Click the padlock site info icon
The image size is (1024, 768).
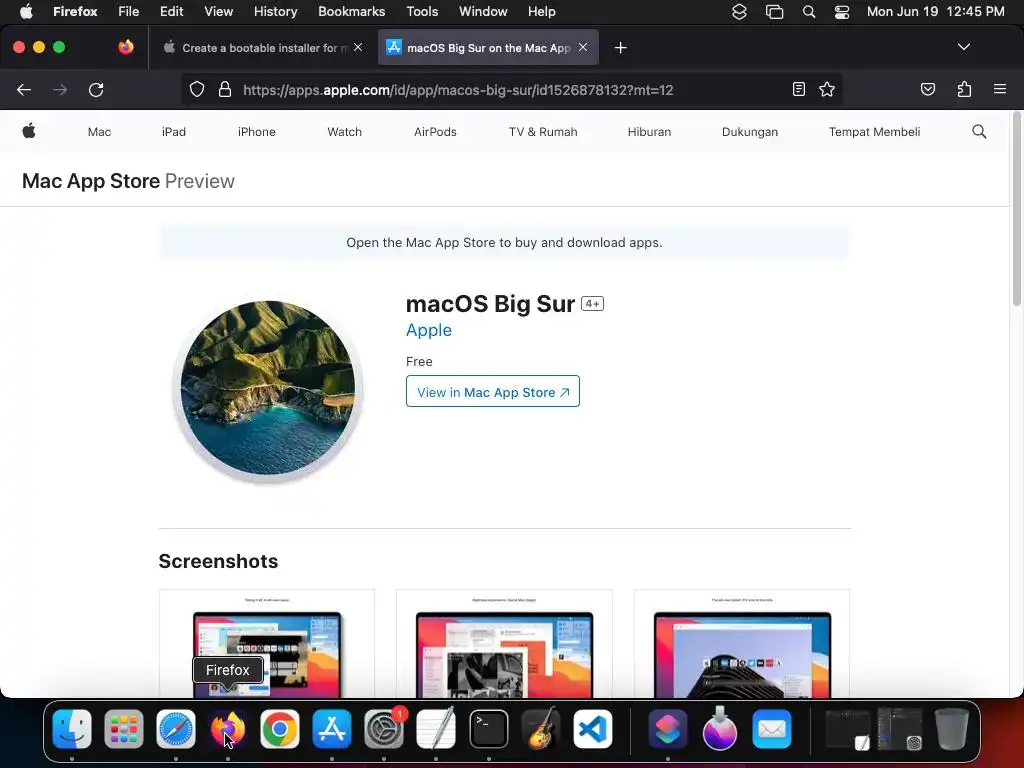225,89
